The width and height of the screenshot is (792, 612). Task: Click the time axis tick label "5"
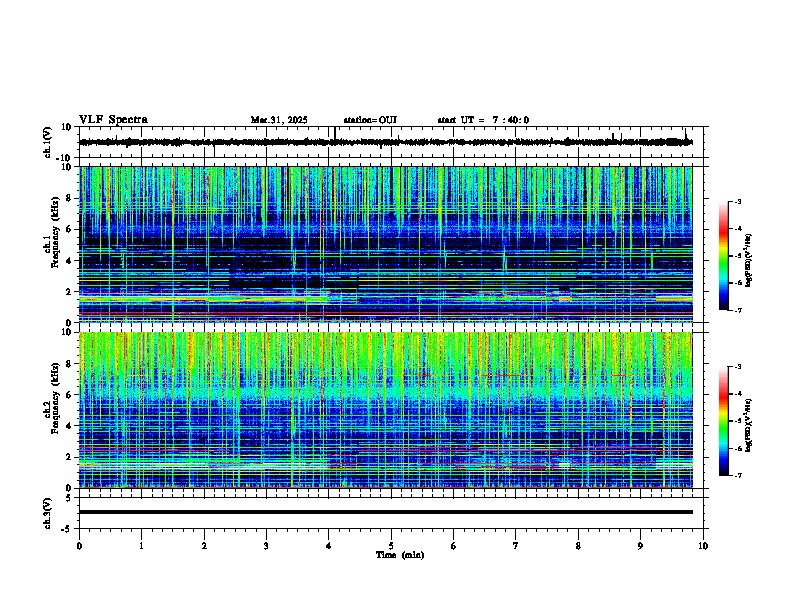pos(391,546)
